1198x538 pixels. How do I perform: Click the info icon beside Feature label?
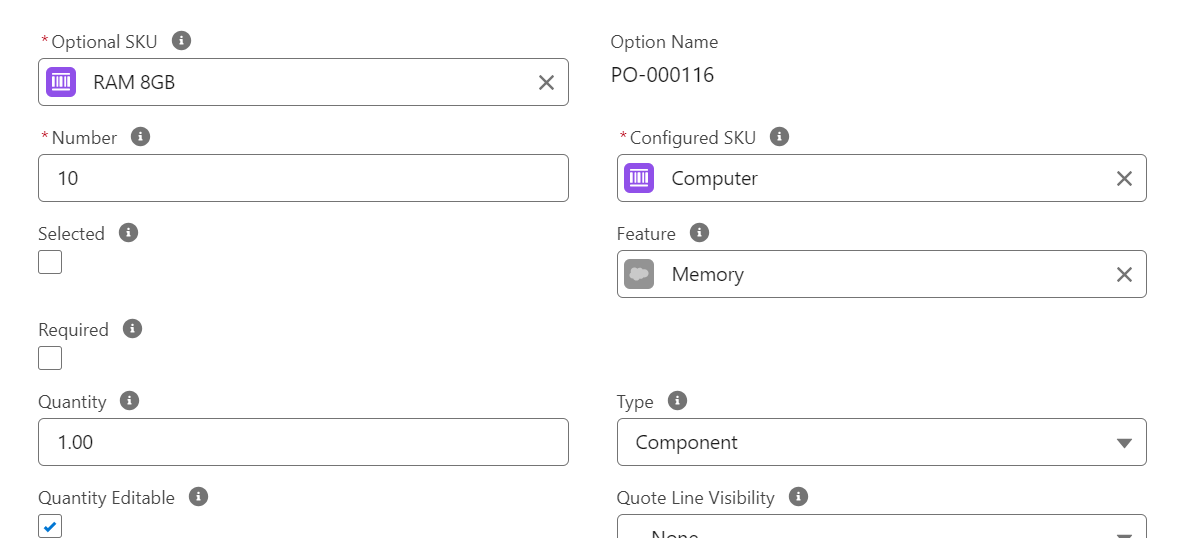(700, 233)
